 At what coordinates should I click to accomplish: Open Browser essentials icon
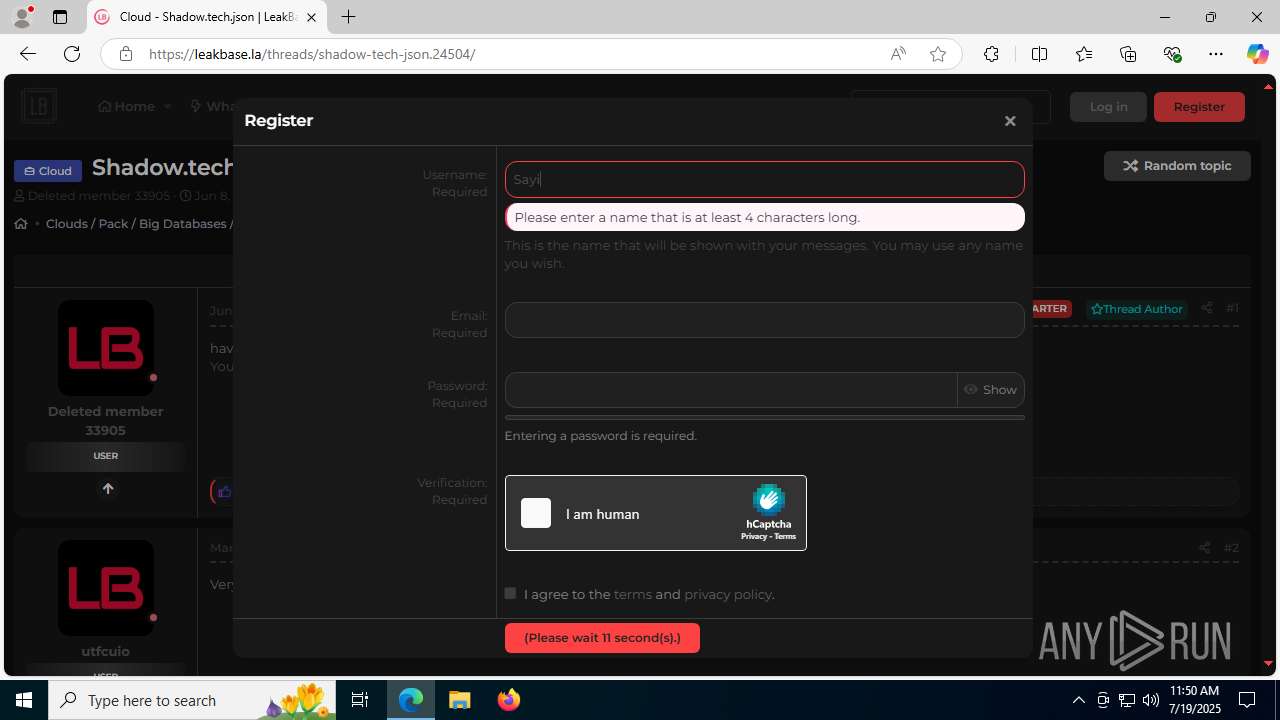(x=1172, y=54)
